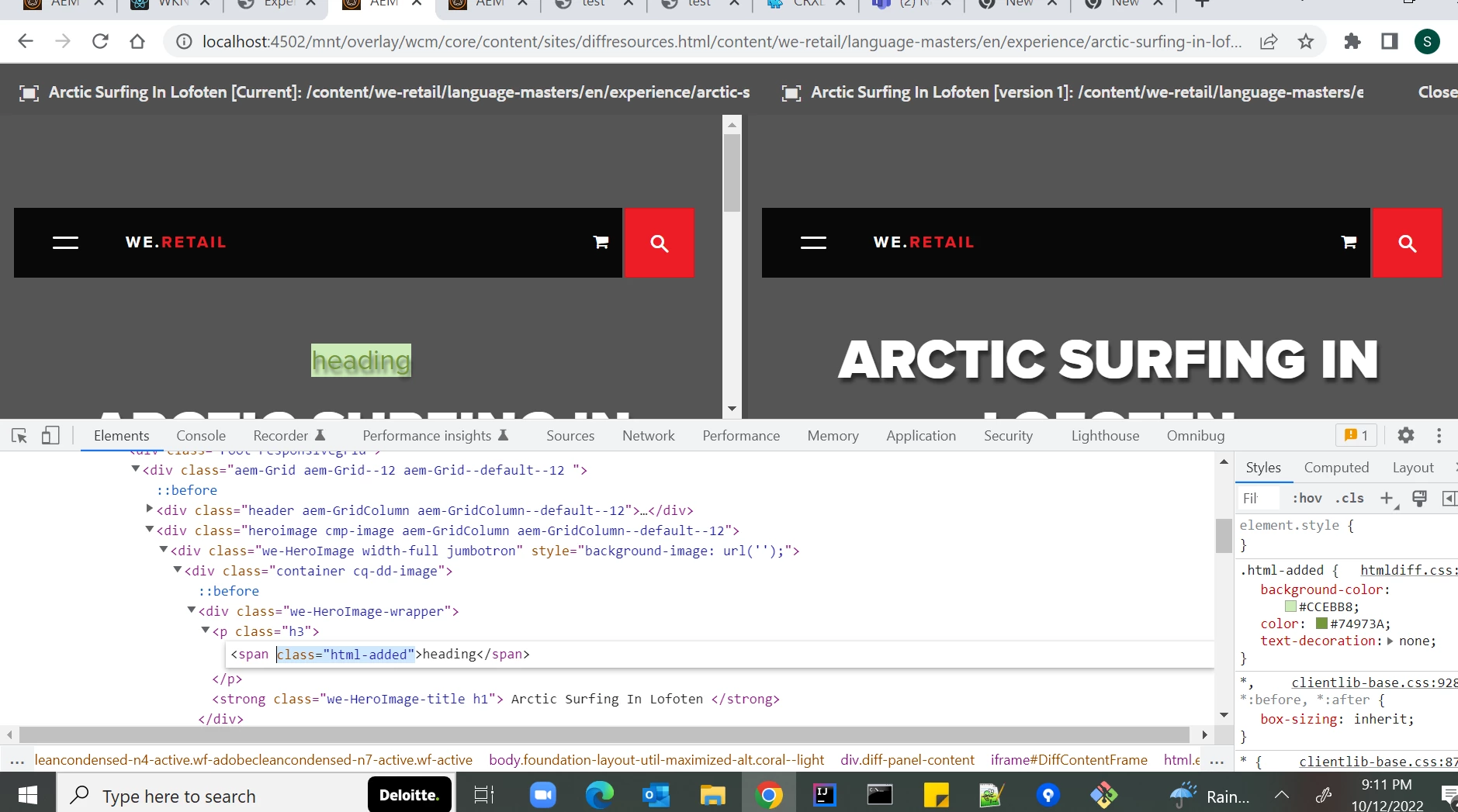Show the one issue badge in DevTools
1458x812 pixels.
click(x=1356, y=436)
